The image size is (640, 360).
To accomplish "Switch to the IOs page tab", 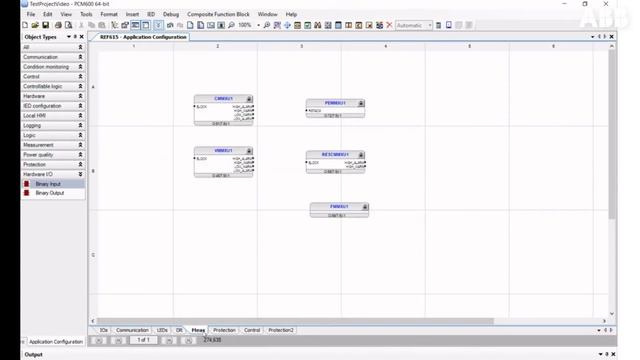I will [x=104, y=330].
